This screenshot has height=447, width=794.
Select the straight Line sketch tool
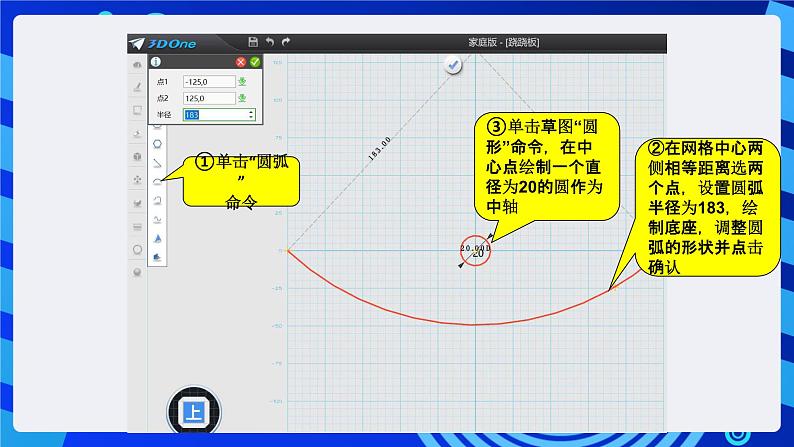click(x=158, y=162)
